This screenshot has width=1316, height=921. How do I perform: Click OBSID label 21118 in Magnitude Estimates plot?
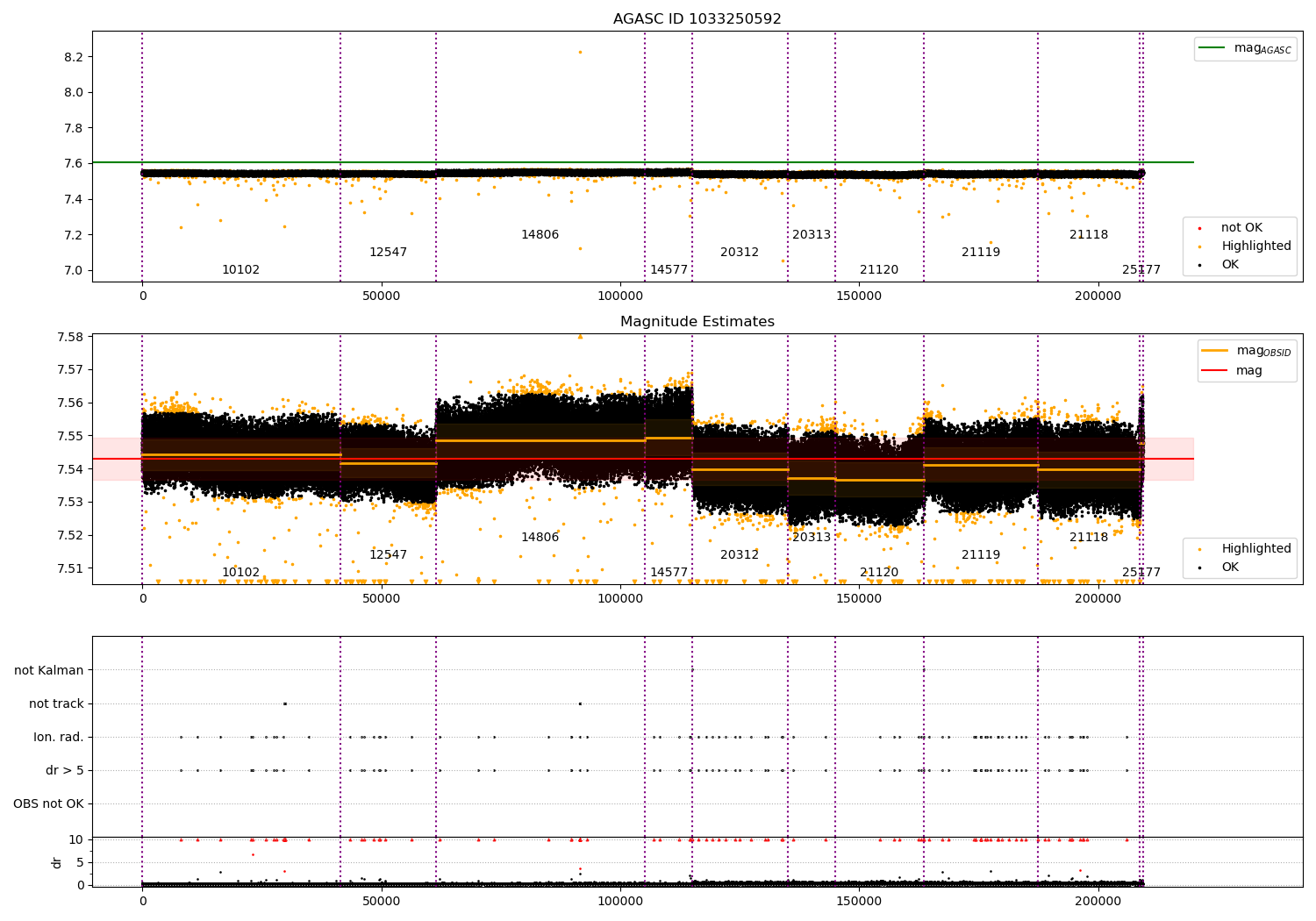coord(1089,538)
